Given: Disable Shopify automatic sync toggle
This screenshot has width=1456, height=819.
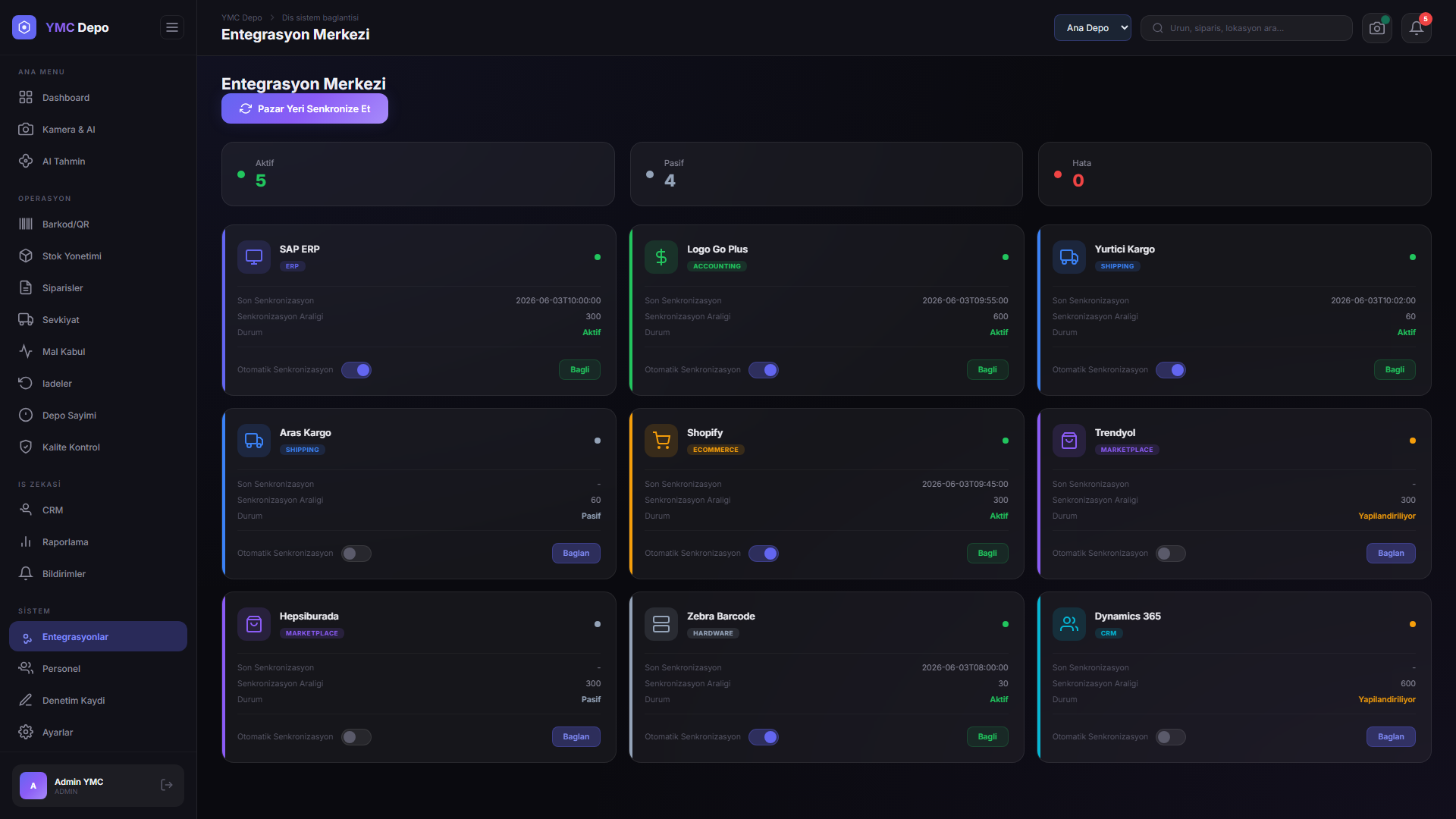Looking at the screenshot, I should 764,554.
